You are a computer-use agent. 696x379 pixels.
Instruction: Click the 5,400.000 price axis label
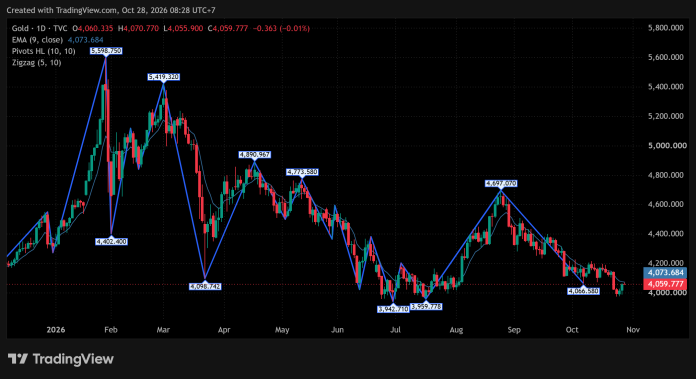[665, 87]
